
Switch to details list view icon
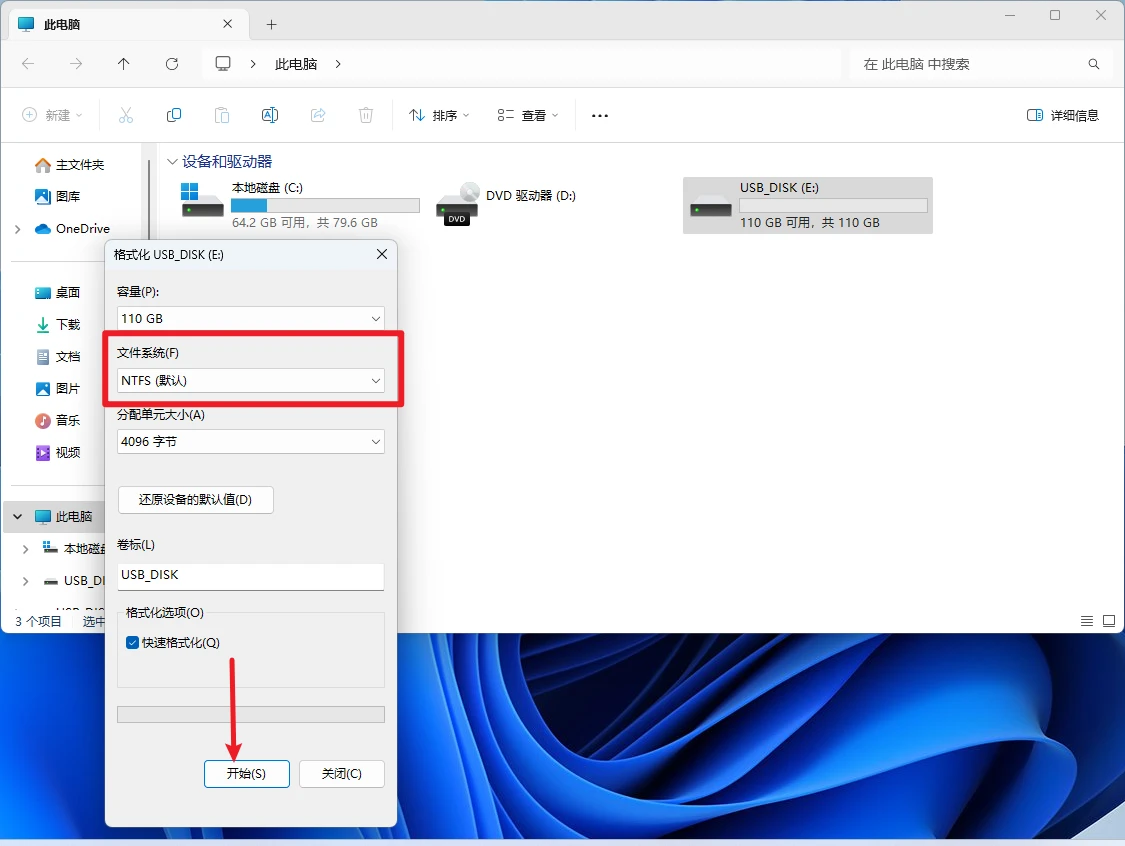(x=1087, y=621)
